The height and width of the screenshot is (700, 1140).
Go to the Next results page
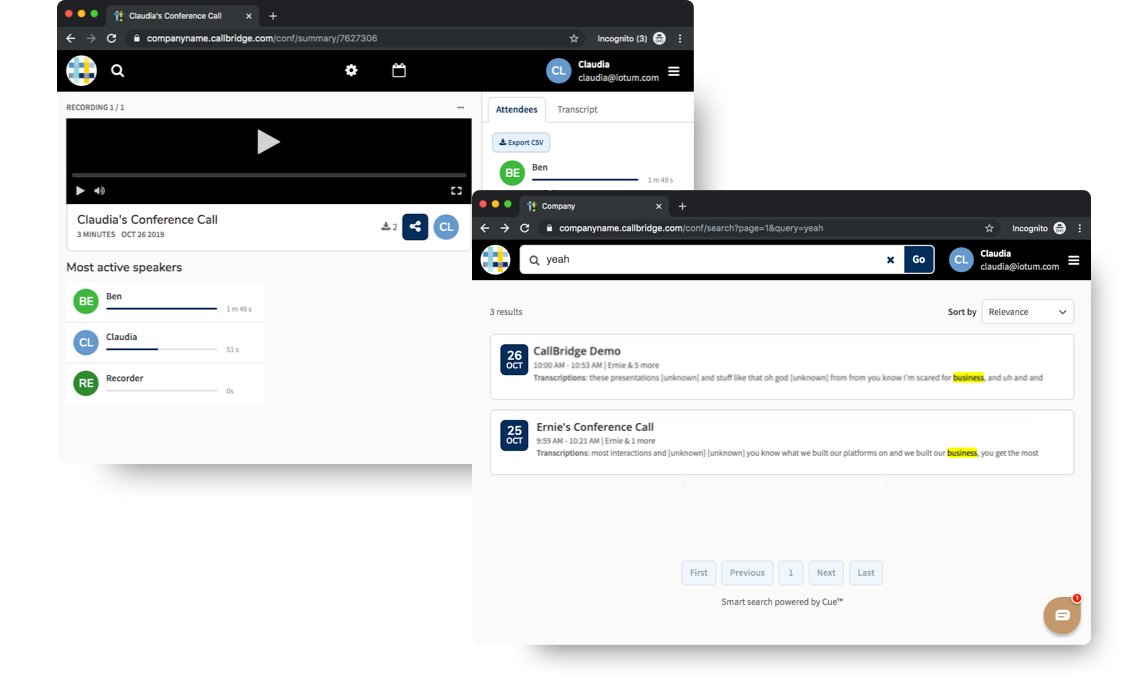click(826, 572)
